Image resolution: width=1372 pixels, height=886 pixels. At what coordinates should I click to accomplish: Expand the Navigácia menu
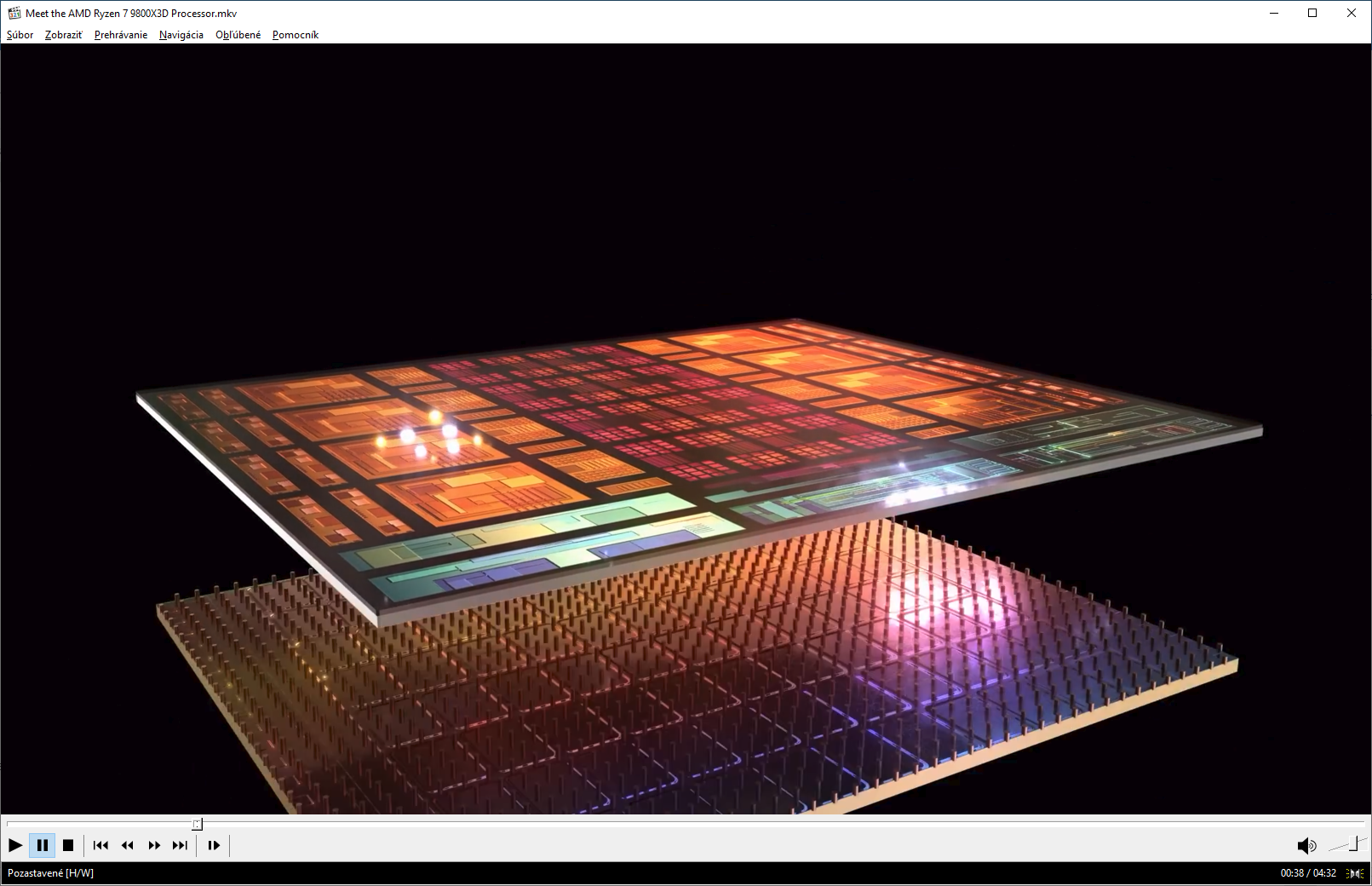181,35
